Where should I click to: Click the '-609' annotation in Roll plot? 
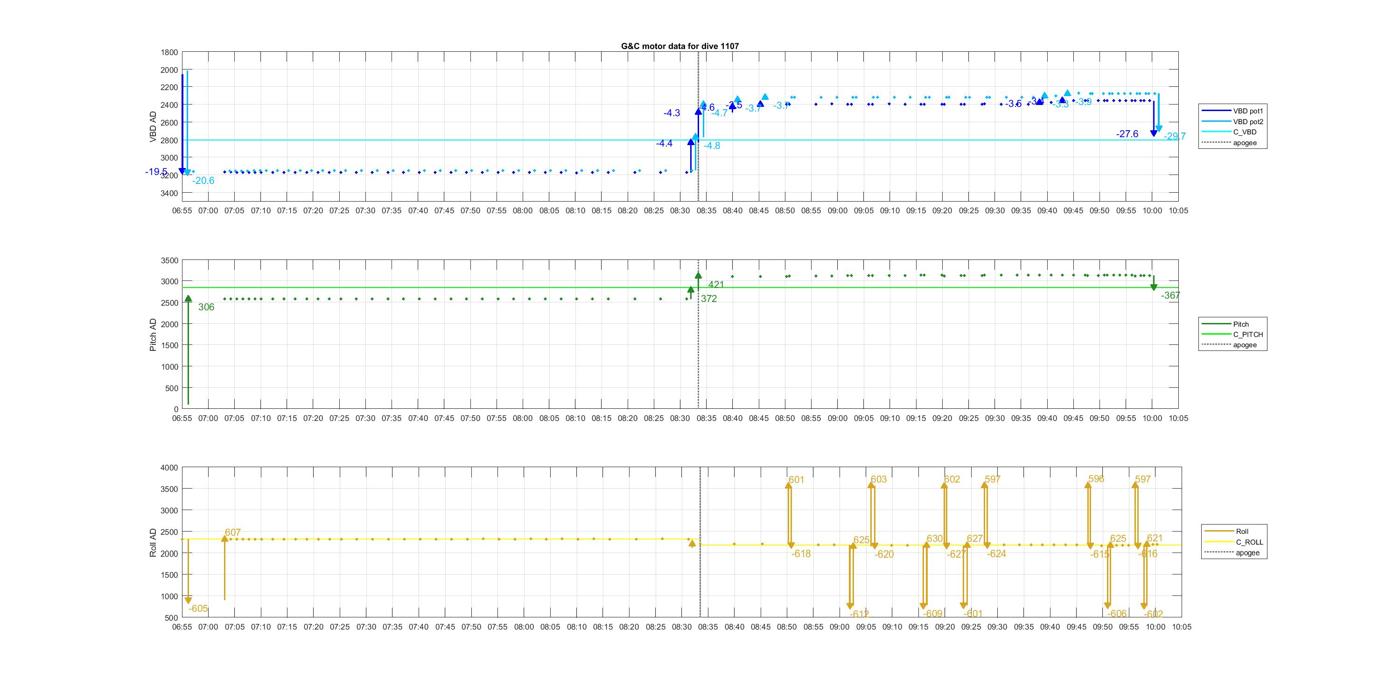932,614
